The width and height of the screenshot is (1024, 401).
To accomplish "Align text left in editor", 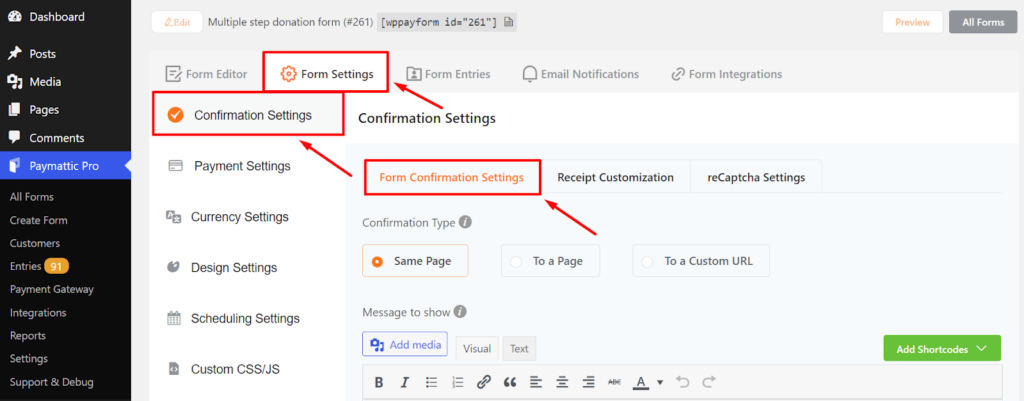I will 536,382.
